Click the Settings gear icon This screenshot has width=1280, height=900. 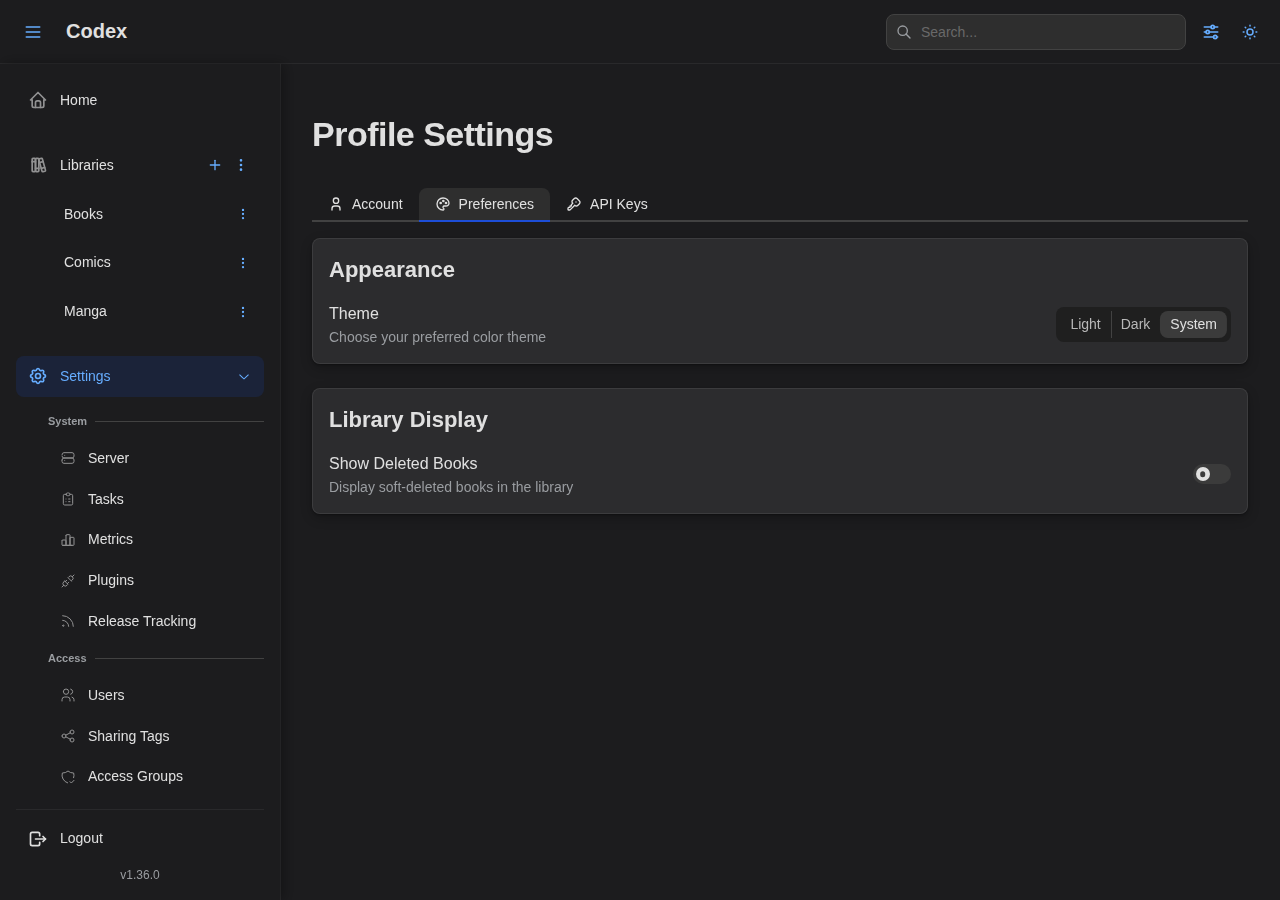pyautogui.click(x=38, y=376)
